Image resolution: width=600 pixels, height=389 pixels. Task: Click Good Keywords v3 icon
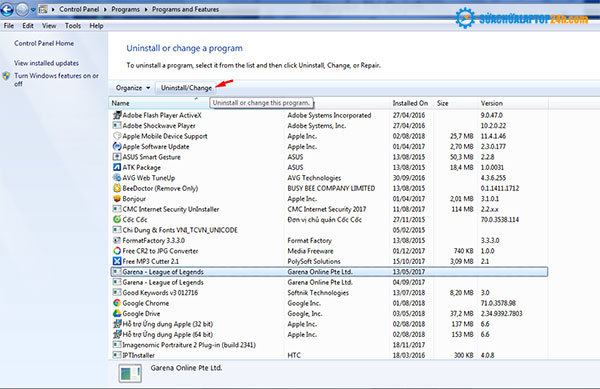click(117, 293)
